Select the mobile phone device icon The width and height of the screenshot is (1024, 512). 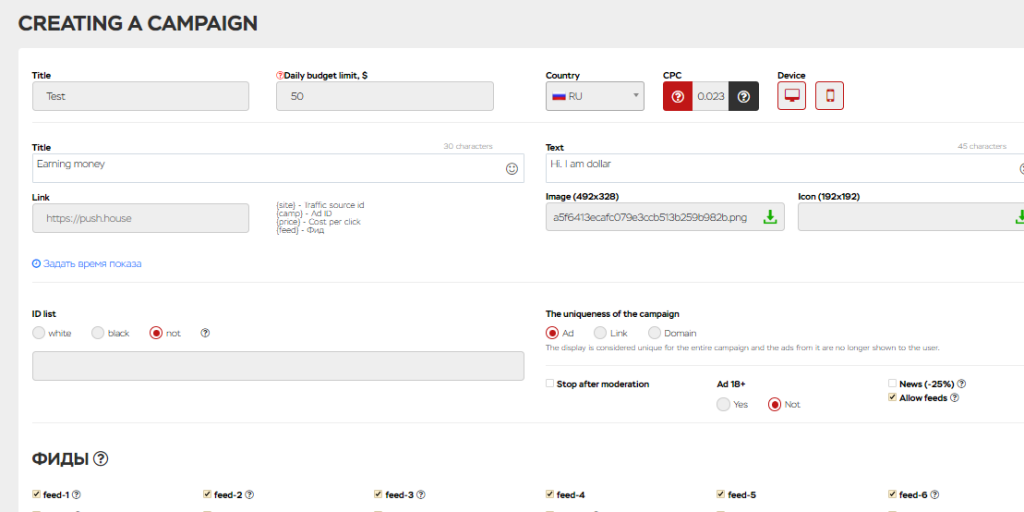(x=829, y=95)
